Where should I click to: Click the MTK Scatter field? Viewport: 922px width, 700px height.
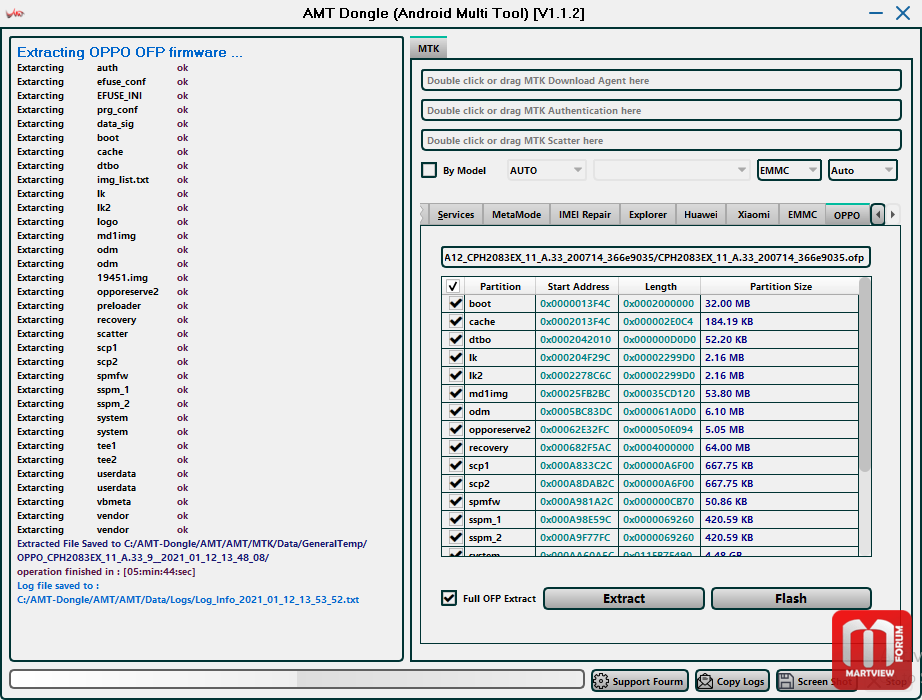[661, 141]
